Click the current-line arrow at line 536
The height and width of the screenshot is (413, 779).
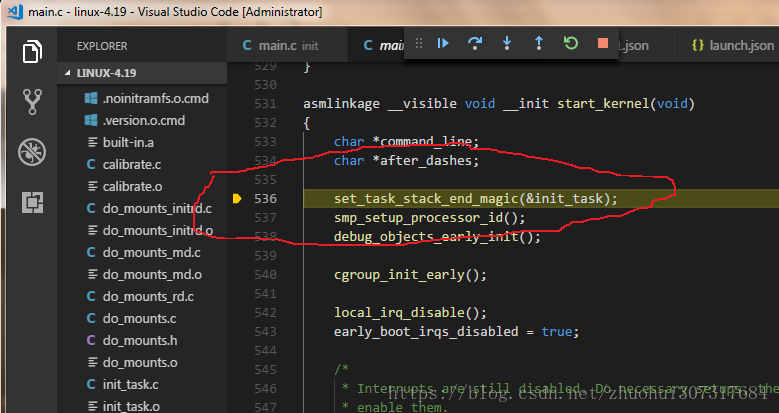tap(237, 199)
